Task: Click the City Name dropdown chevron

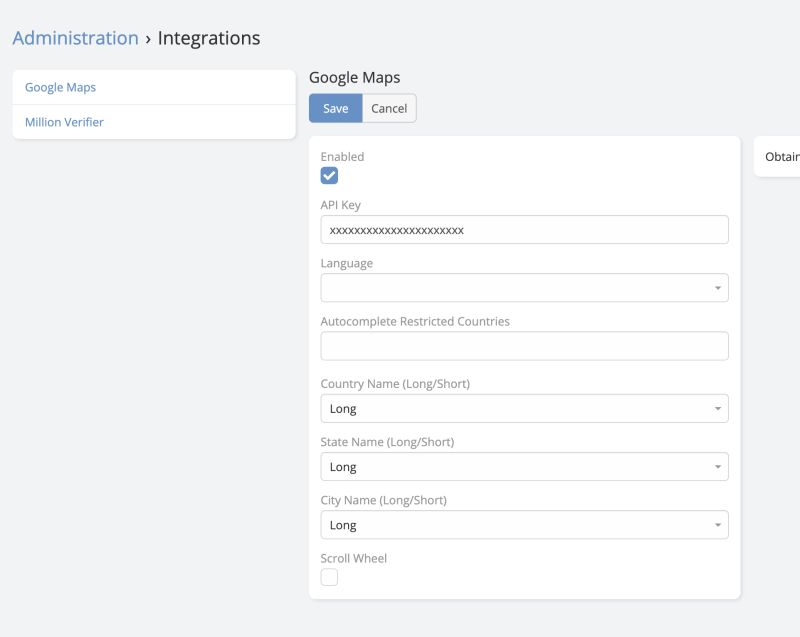Action: (x=717, y=525)
